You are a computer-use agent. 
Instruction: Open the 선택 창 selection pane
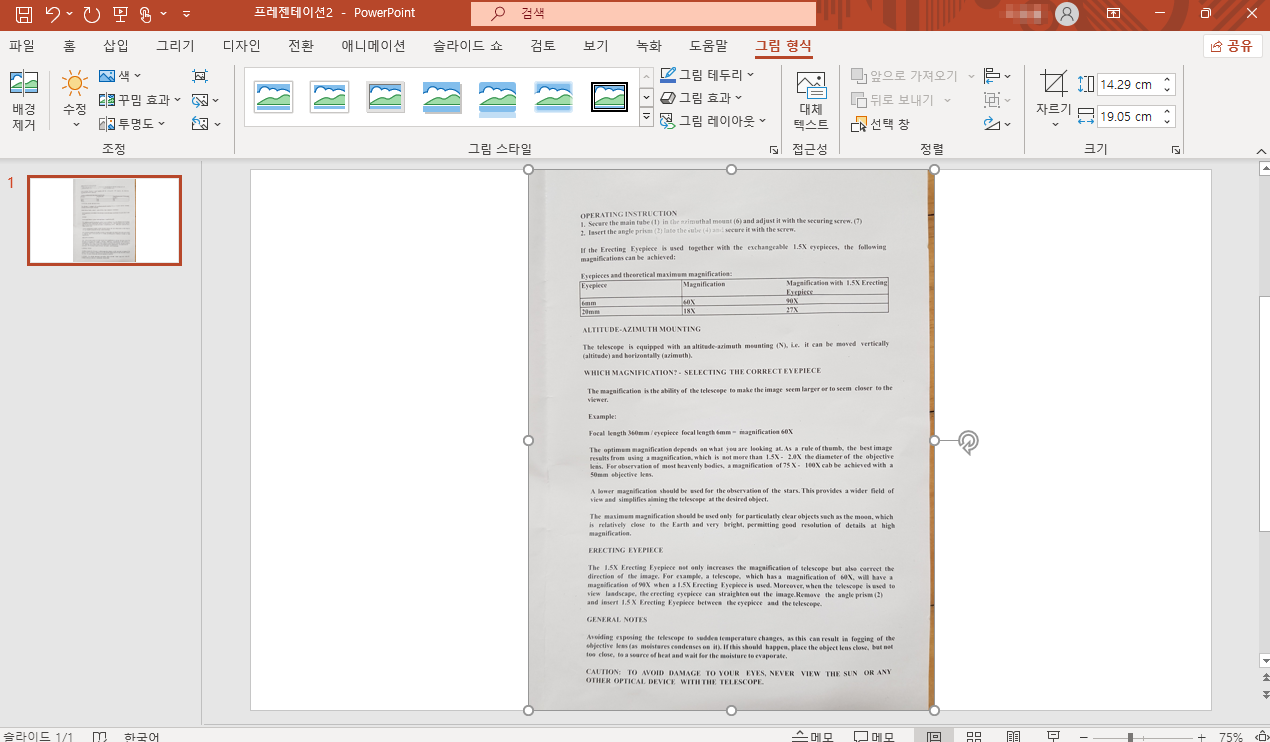tap(881, 125)
